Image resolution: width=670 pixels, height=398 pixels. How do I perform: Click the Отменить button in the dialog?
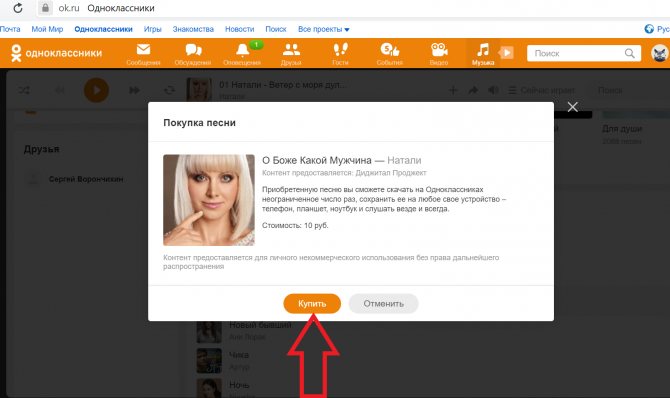point(383,304)
